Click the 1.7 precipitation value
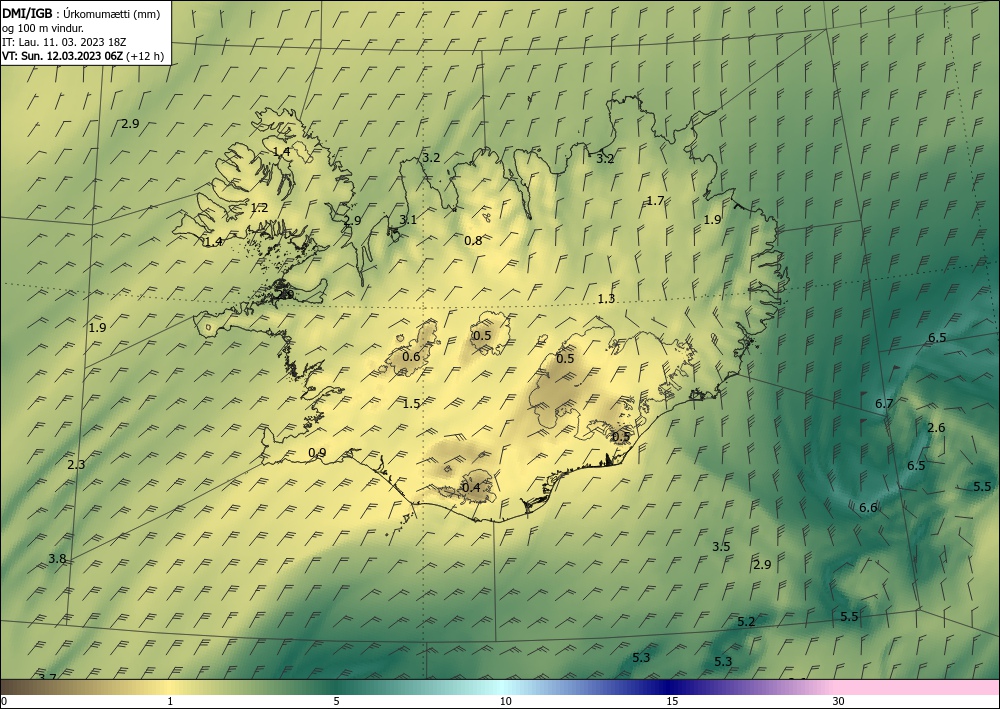Viewport: 1000px width, 709px height. (656, 201)
